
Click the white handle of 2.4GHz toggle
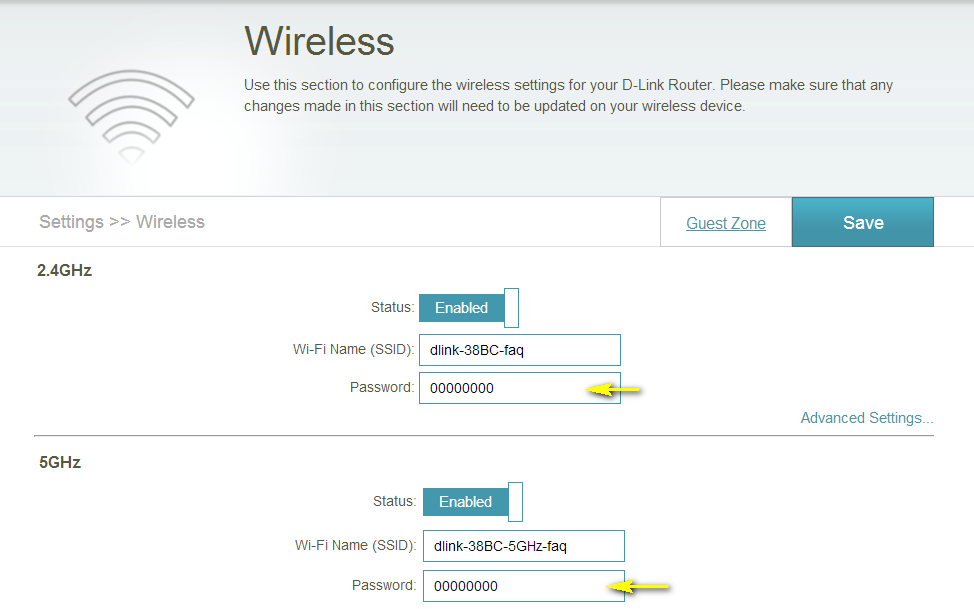pyautogui.click(x=511, y=308)
